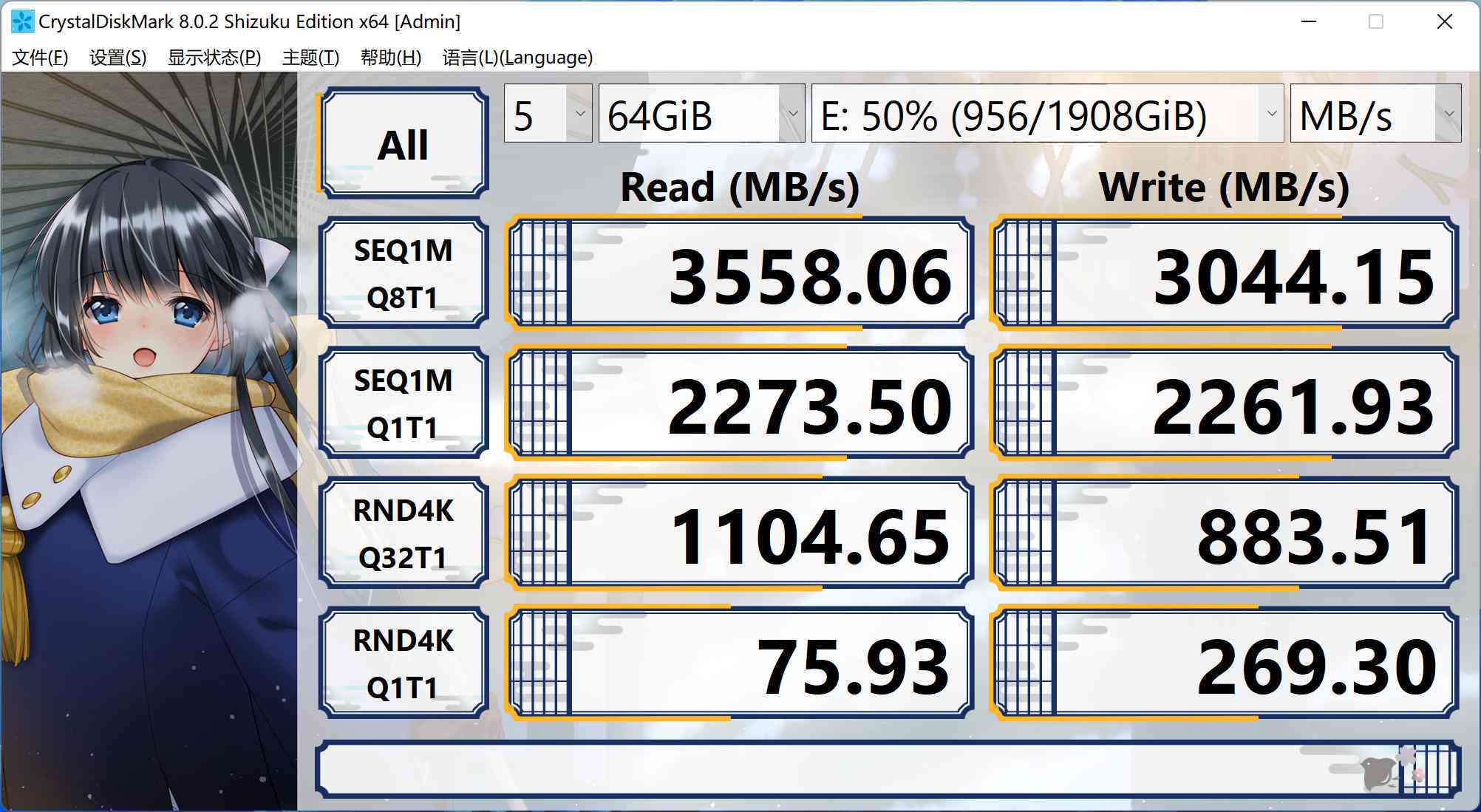
Task: Close the CrystalDiskMark window
Action: (x=1445, y=21)
